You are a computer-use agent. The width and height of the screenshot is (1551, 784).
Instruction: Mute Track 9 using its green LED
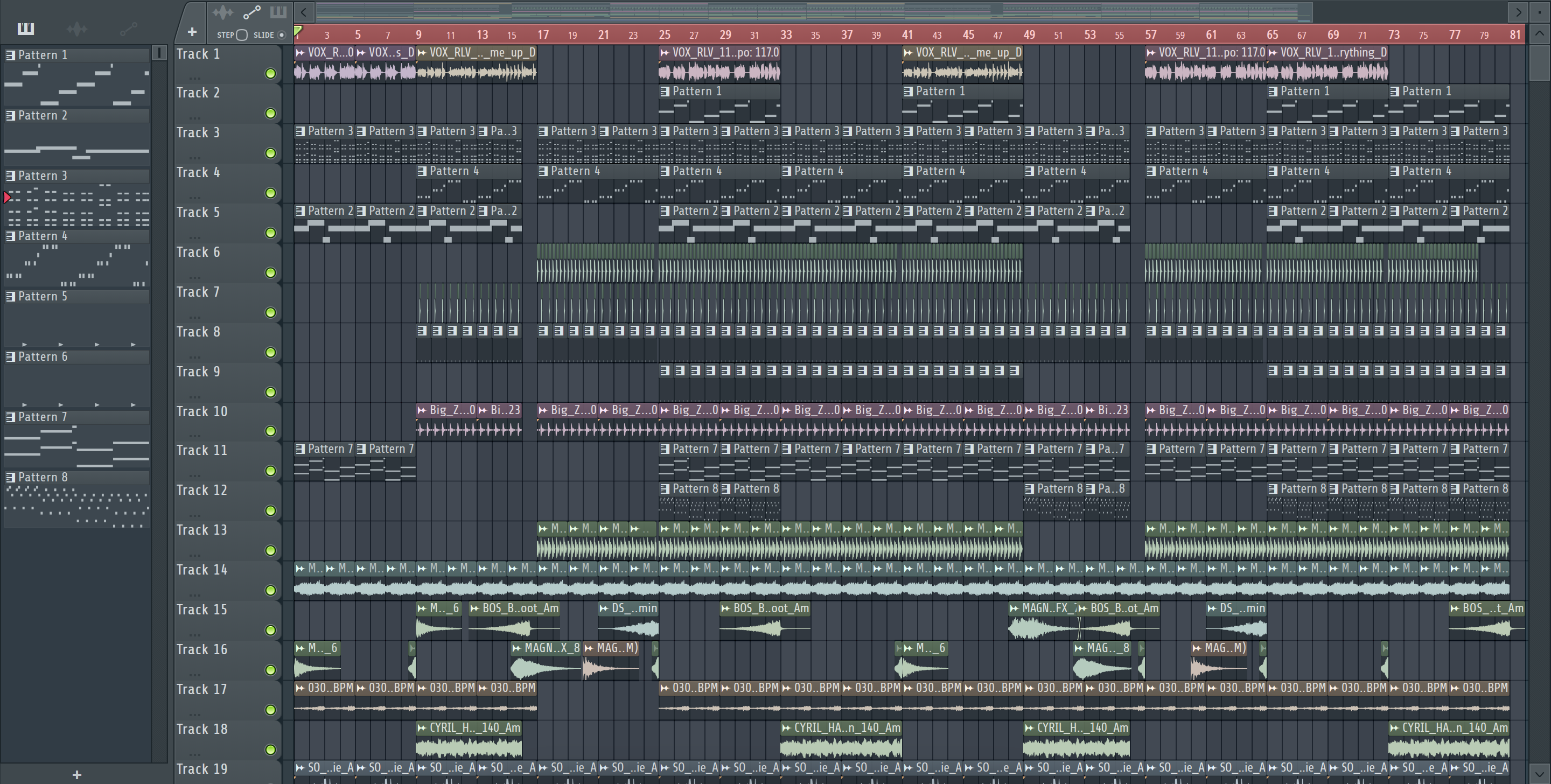point(270,392)
